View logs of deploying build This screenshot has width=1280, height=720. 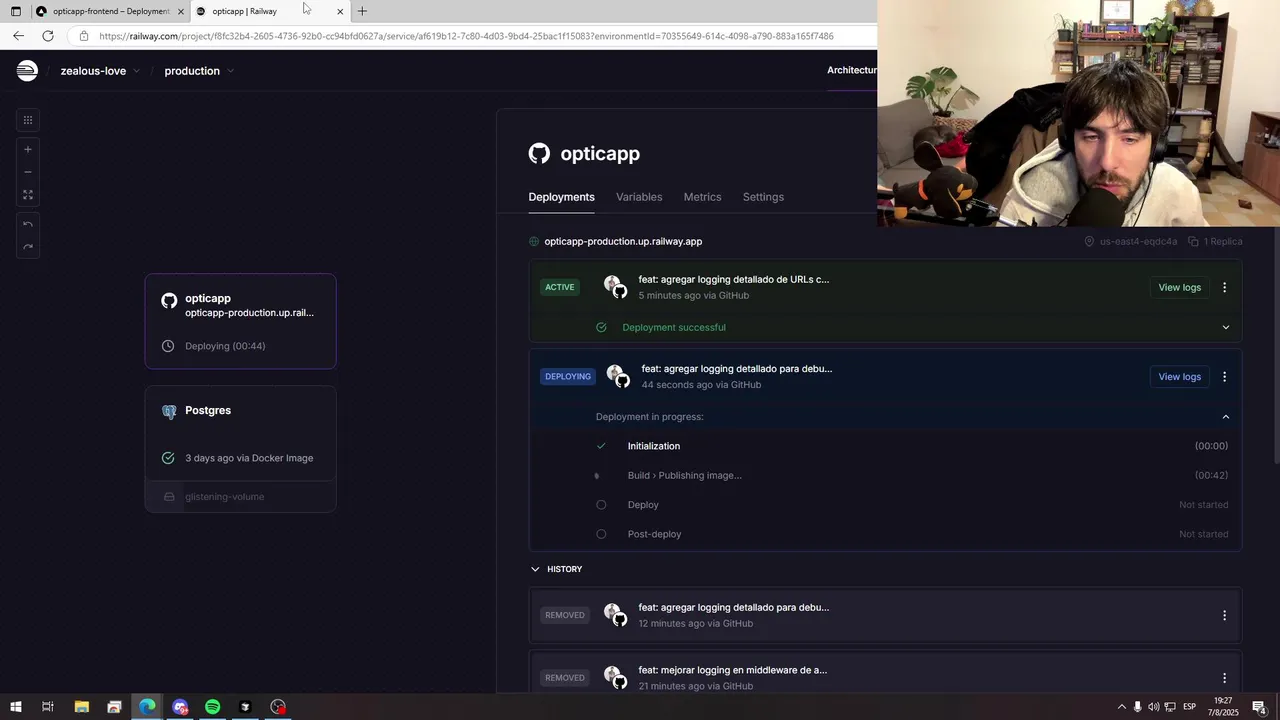(1179, 377)
